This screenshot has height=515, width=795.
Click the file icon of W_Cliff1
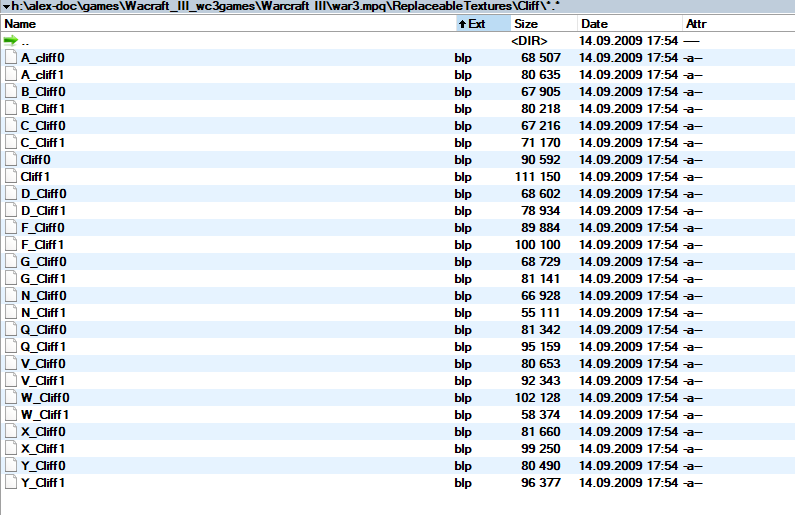point(11,414)
